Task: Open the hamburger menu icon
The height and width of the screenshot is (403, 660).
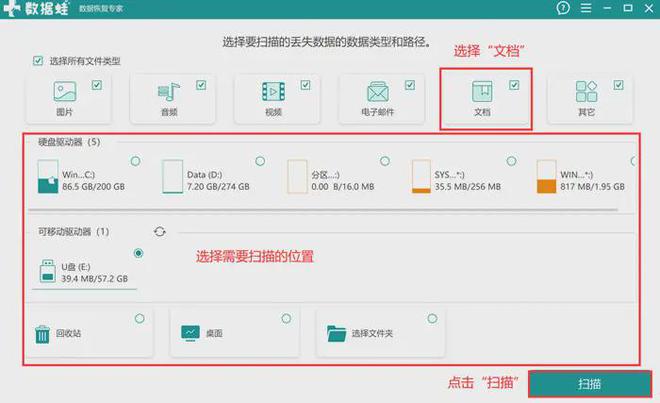Action: coord(586,8)
